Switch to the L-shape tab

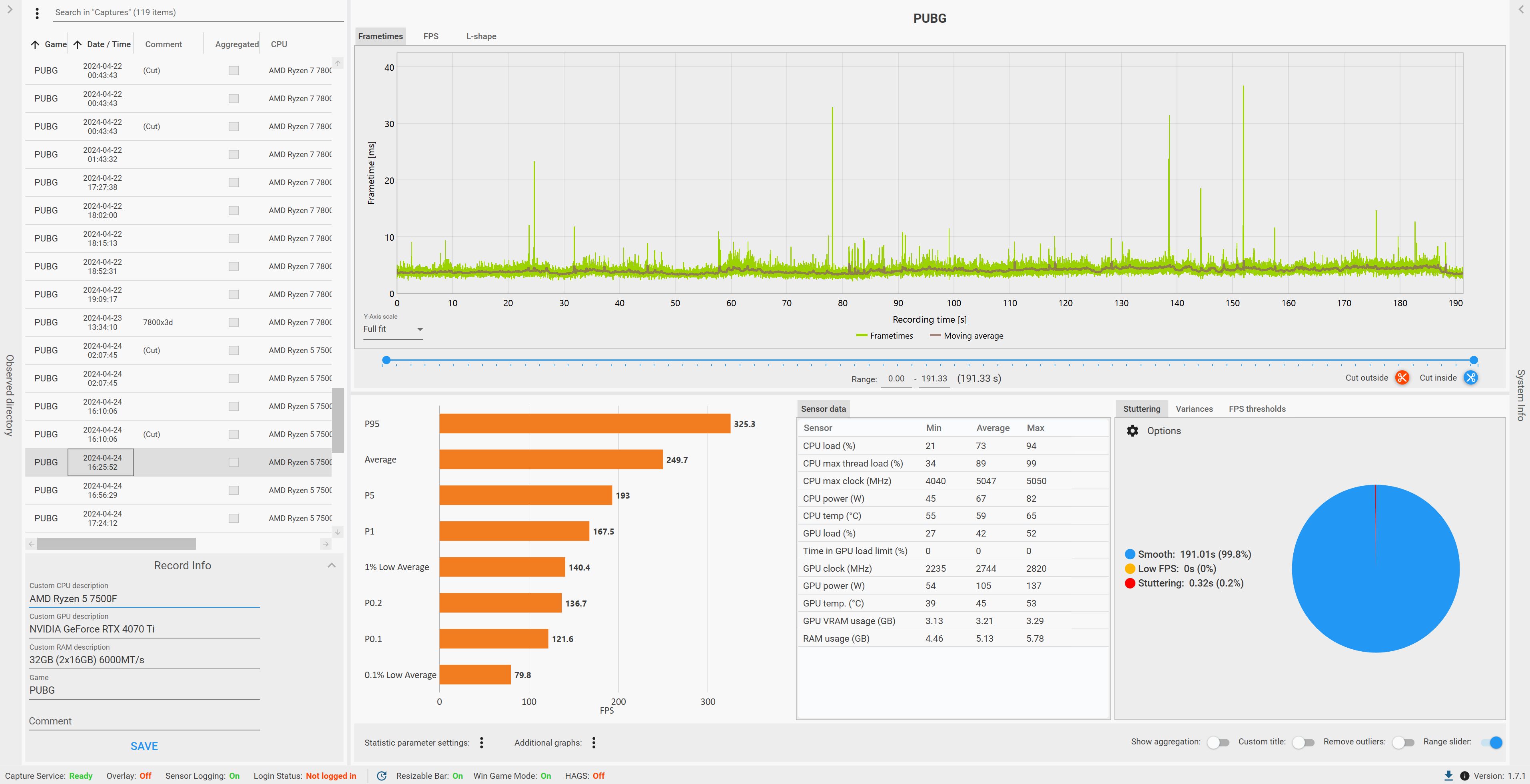click(x=481, y=36)
